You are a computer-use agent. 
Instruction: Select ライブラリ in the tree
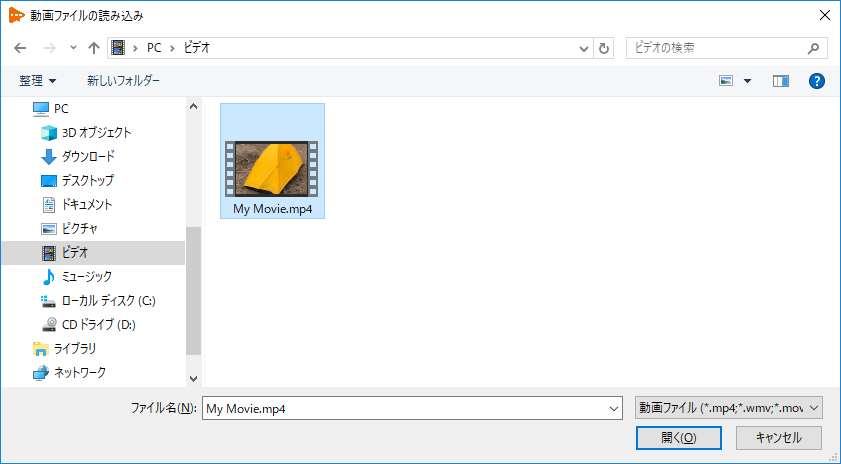tap(75, 349)
